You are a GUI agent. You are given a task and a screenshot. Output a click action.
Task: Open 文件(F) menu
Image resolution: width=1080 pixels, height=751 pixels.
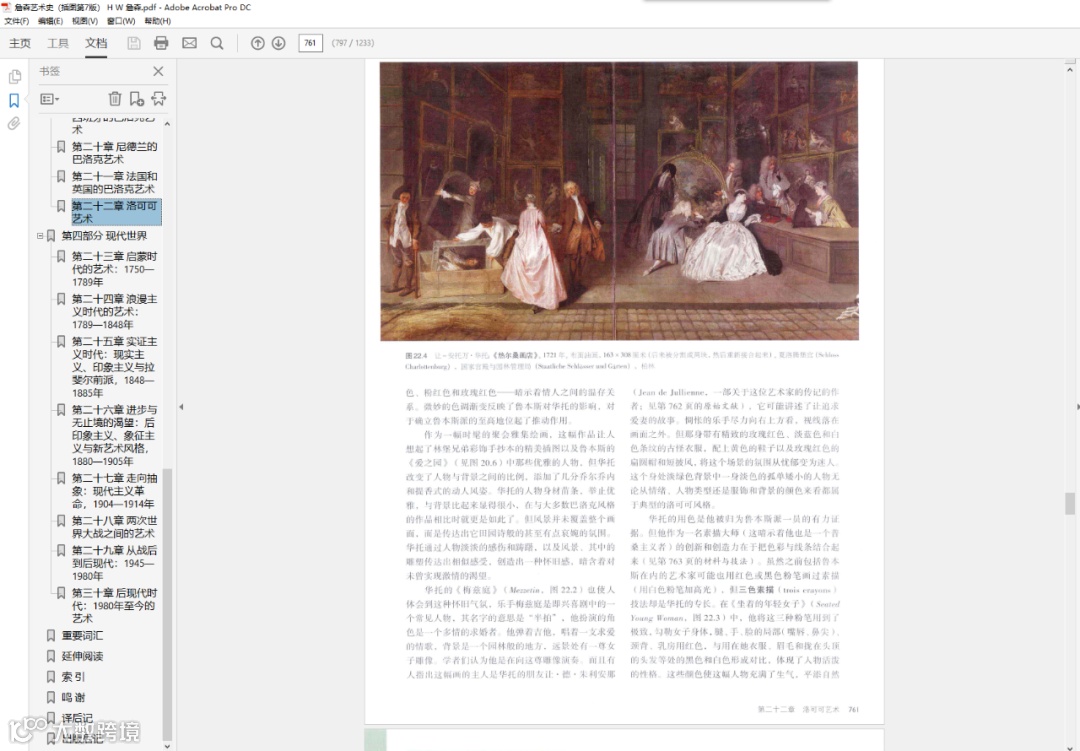[x=17, y=21]
